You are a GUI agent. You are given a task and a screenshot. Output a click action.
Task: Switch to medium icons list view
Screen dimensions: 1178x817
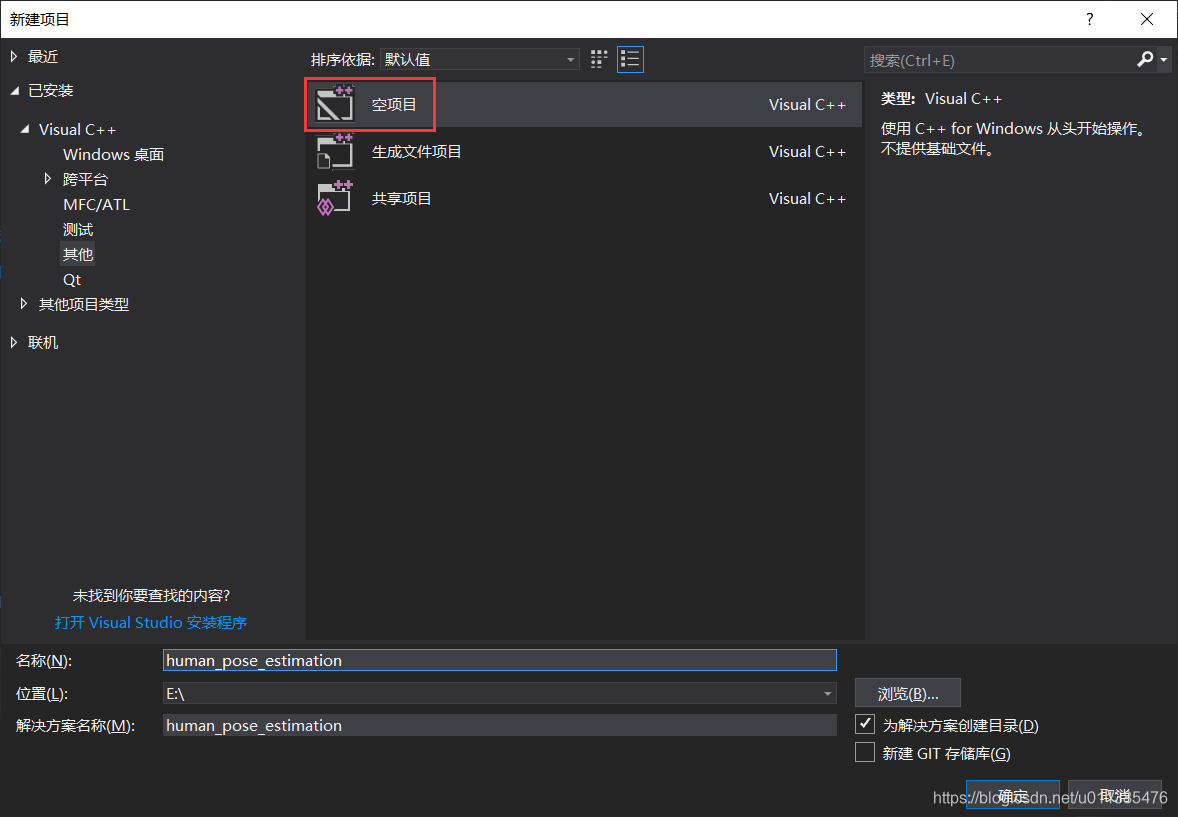(630, 59)
